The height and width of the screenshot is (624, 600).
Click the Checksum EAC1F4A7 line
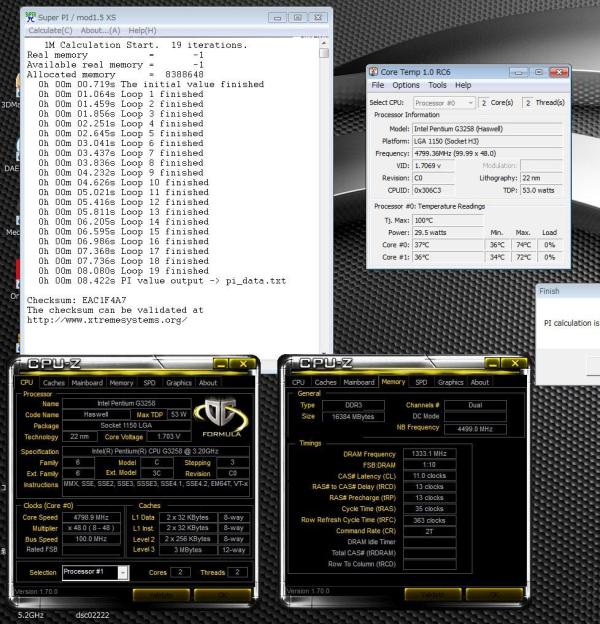point(76,300)
